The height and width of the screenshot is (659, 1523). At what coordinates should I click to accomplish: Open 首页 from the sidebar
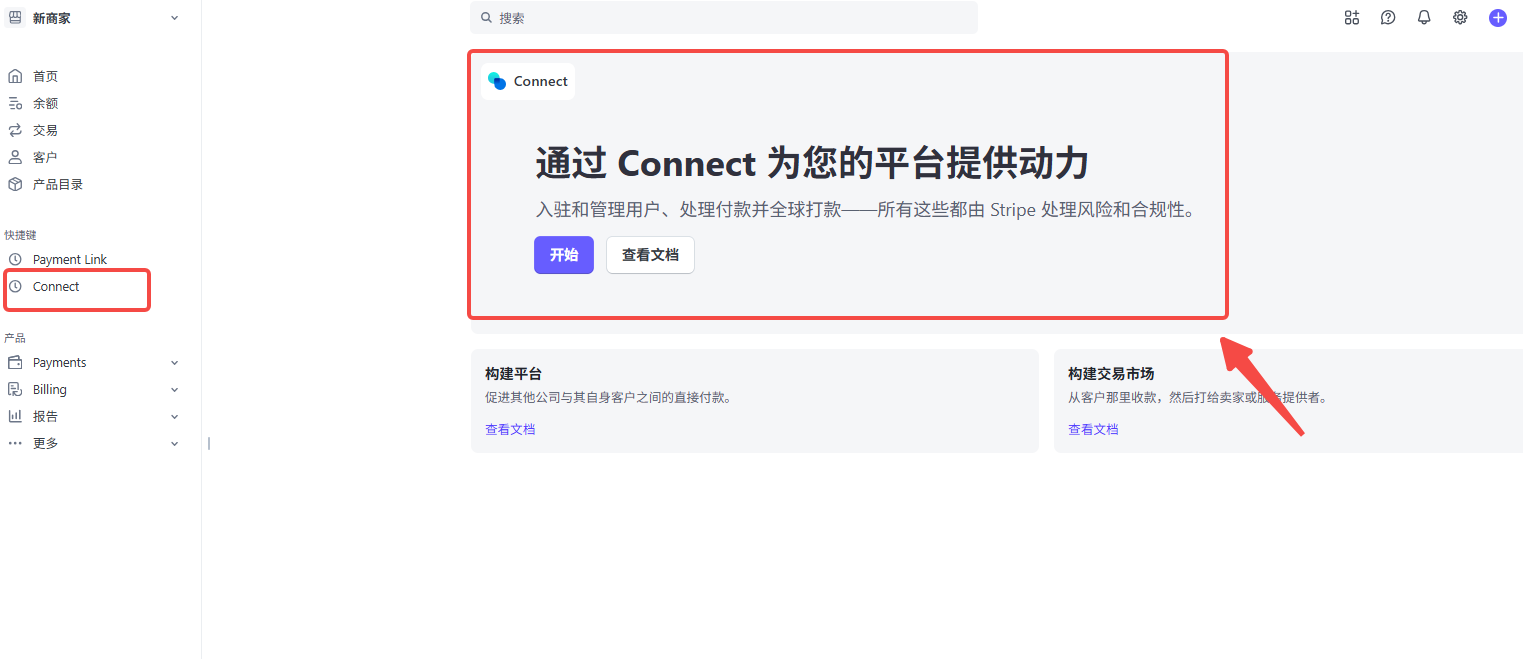pyautogui.click(x=45, y=75)
